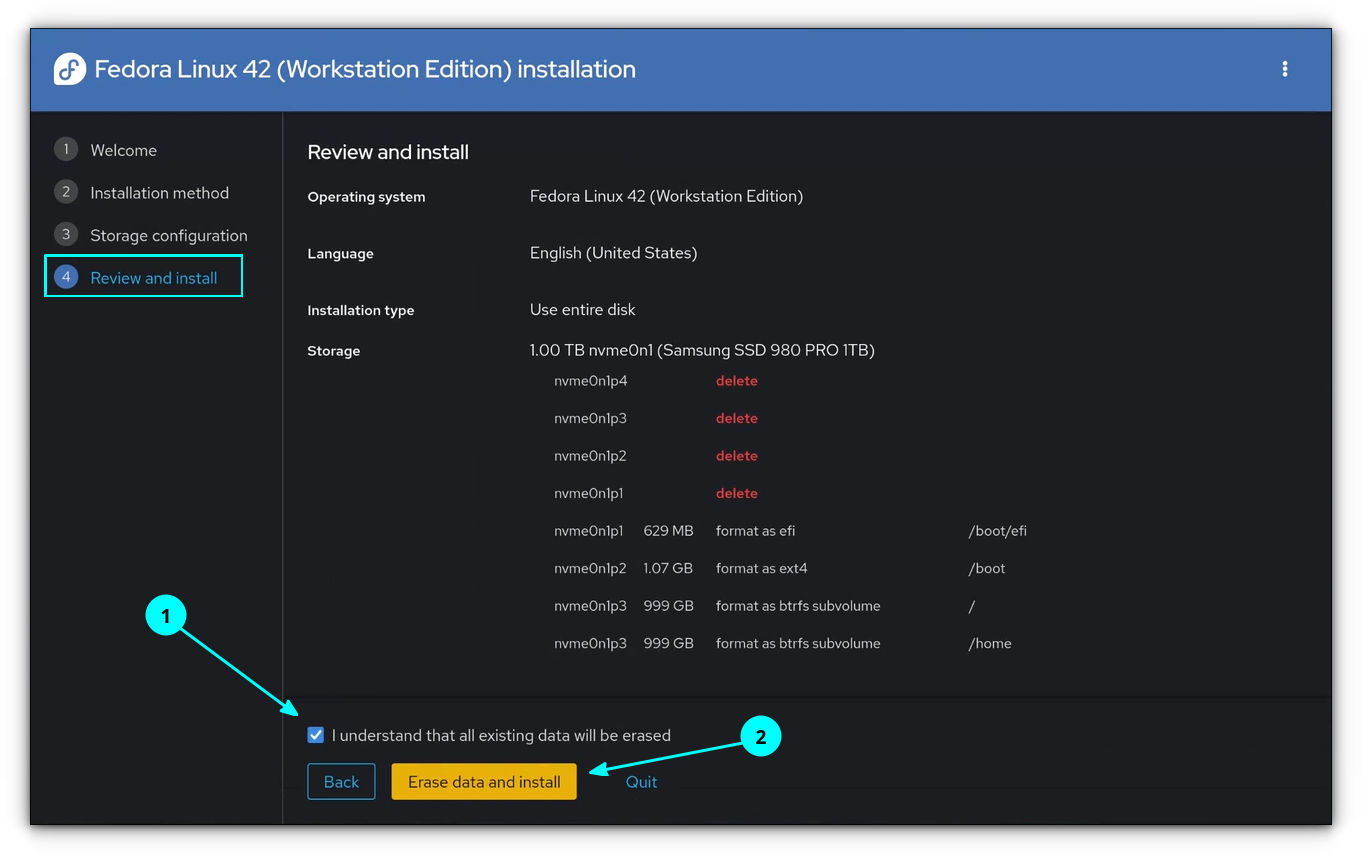Select the Review and install step in the sidebar
This screenshot has height=857, width=1362.
(x=144, y=277)
